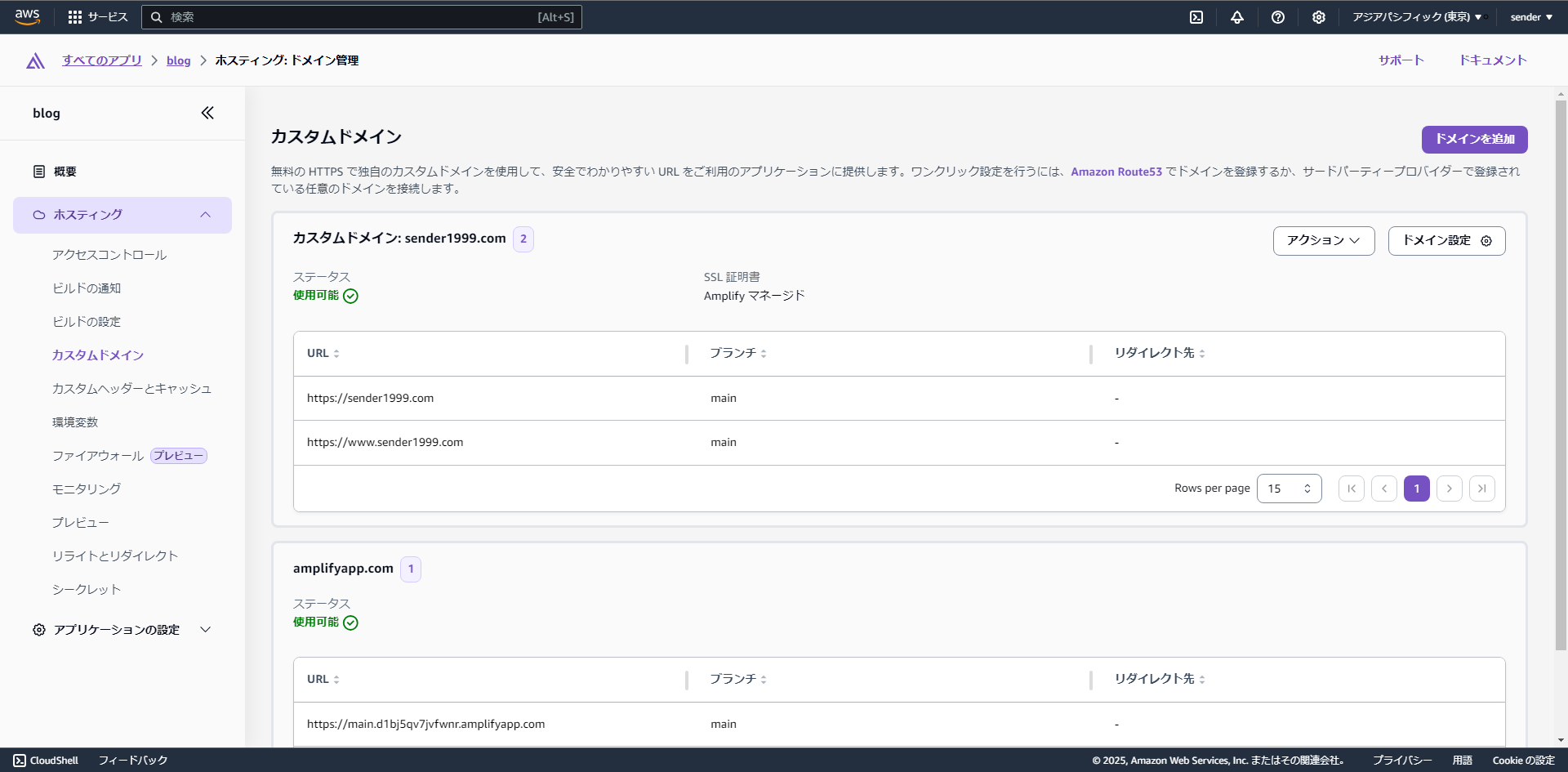Click the application settings gear icon

coord(39,630)
